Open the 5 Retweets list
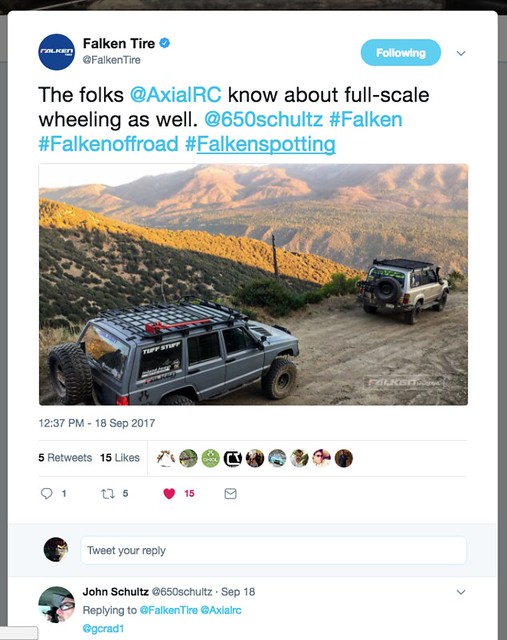 (x=65, y=458)
